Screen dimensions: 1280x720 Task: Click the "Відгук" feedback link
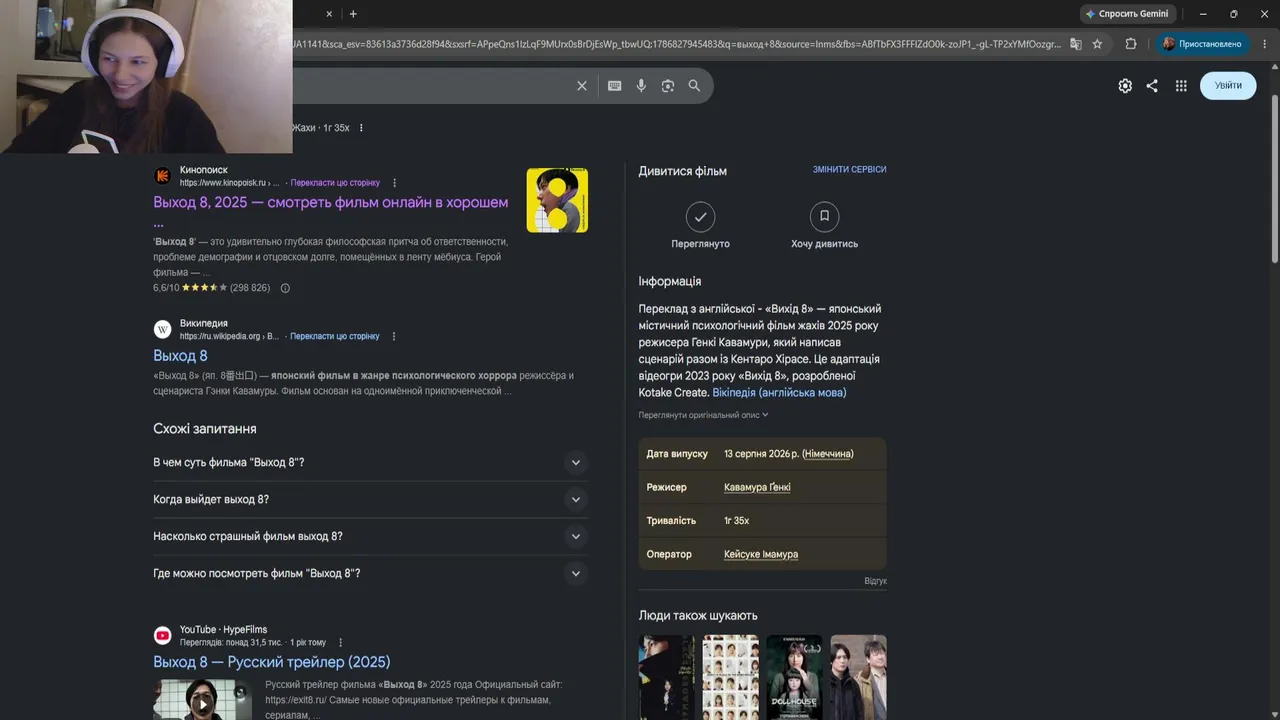pos(875,581)
